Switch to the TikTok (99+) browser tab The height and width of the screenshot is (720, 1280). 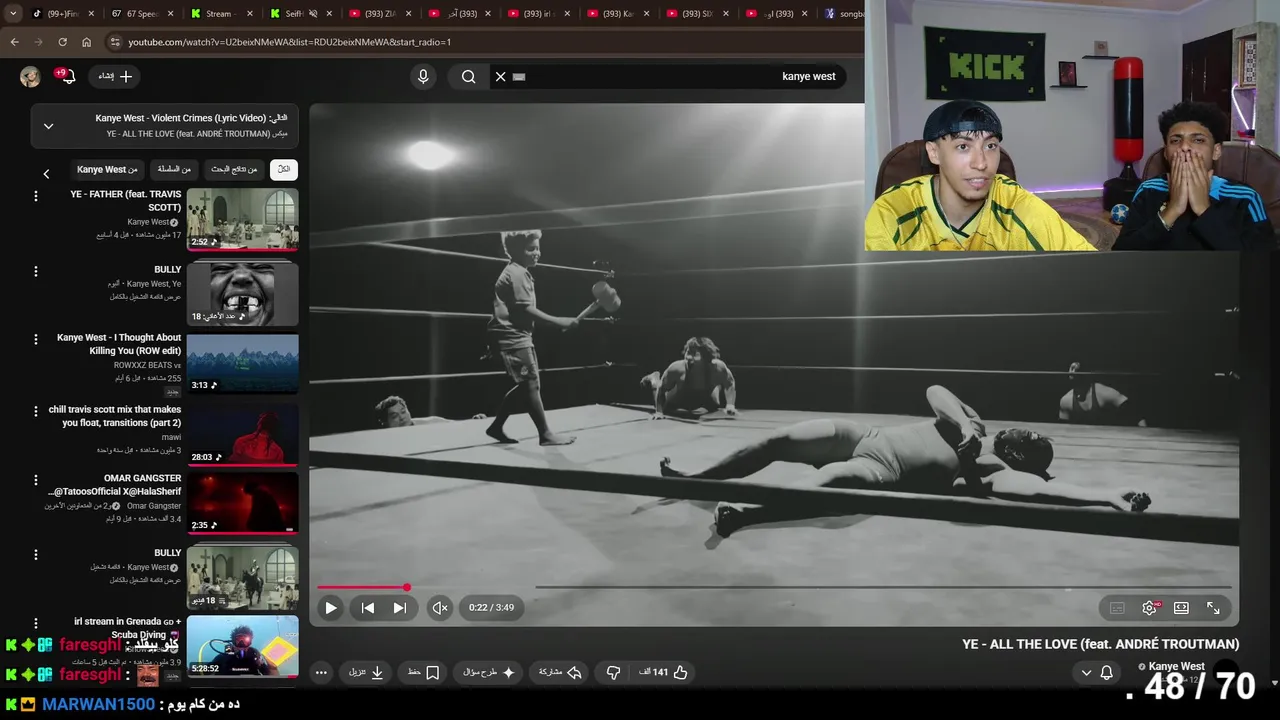click(x=63, y=14)
